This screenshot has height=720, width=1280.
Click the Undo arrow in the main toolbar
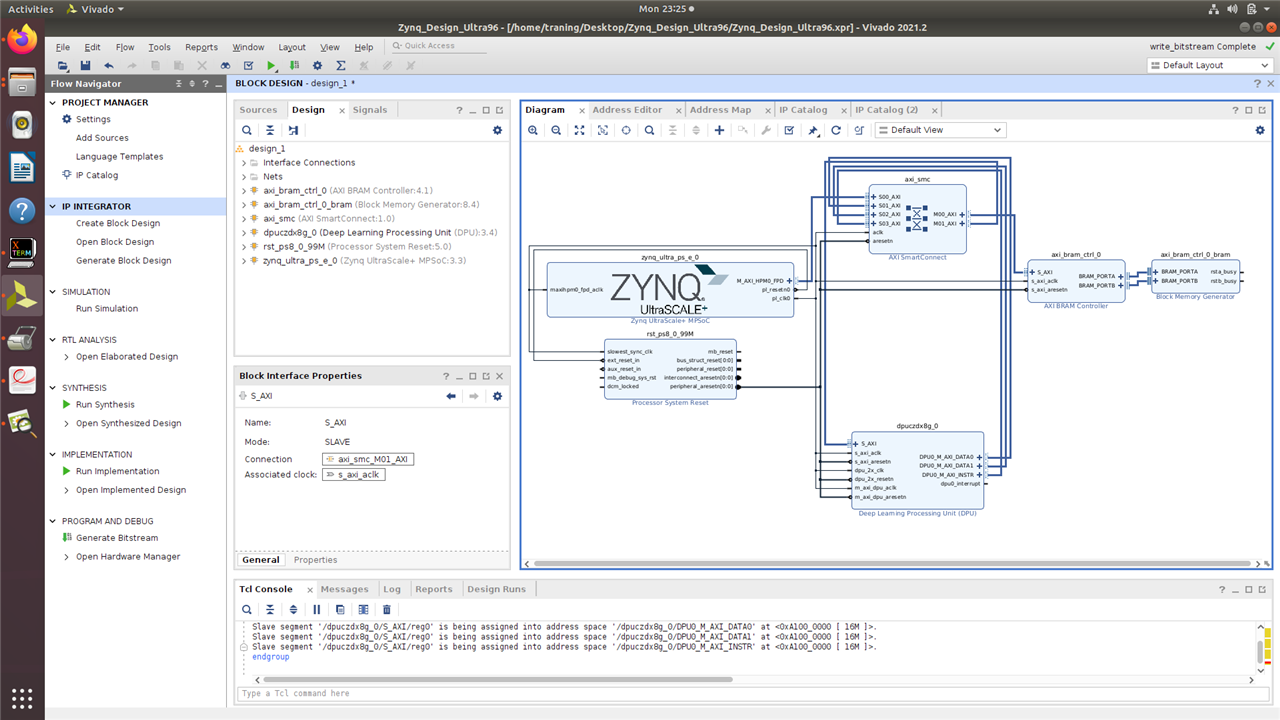click(x=109, y=65)
